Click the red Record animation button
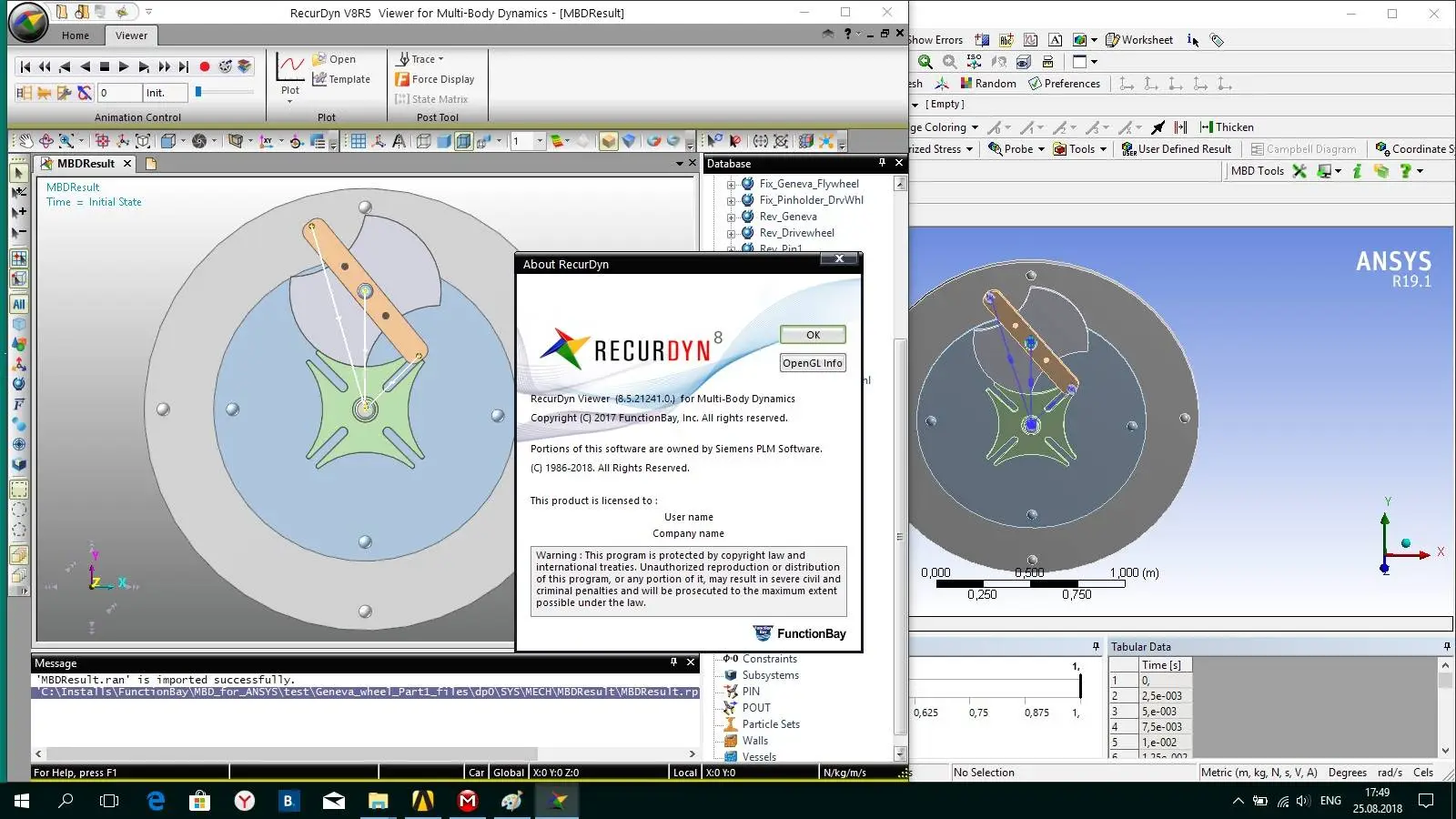This screenshot has width=1456, height=819. click(x=205, y=66)
